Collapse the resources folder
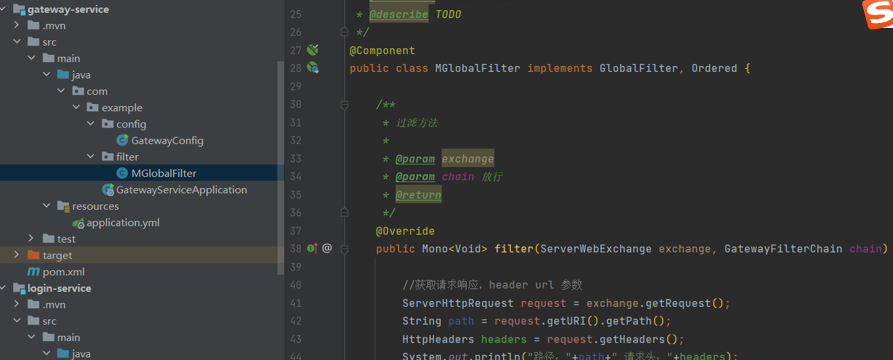893x360 pixels. (x=46, y=206)
